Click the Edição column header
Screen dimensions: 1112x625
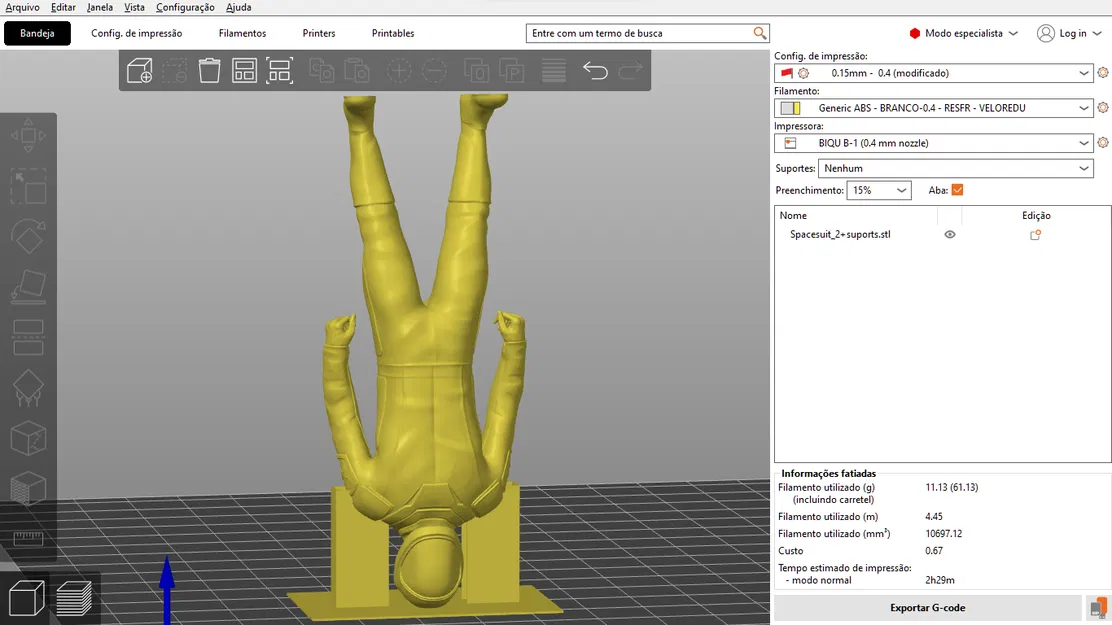[x=1036, y=216]
